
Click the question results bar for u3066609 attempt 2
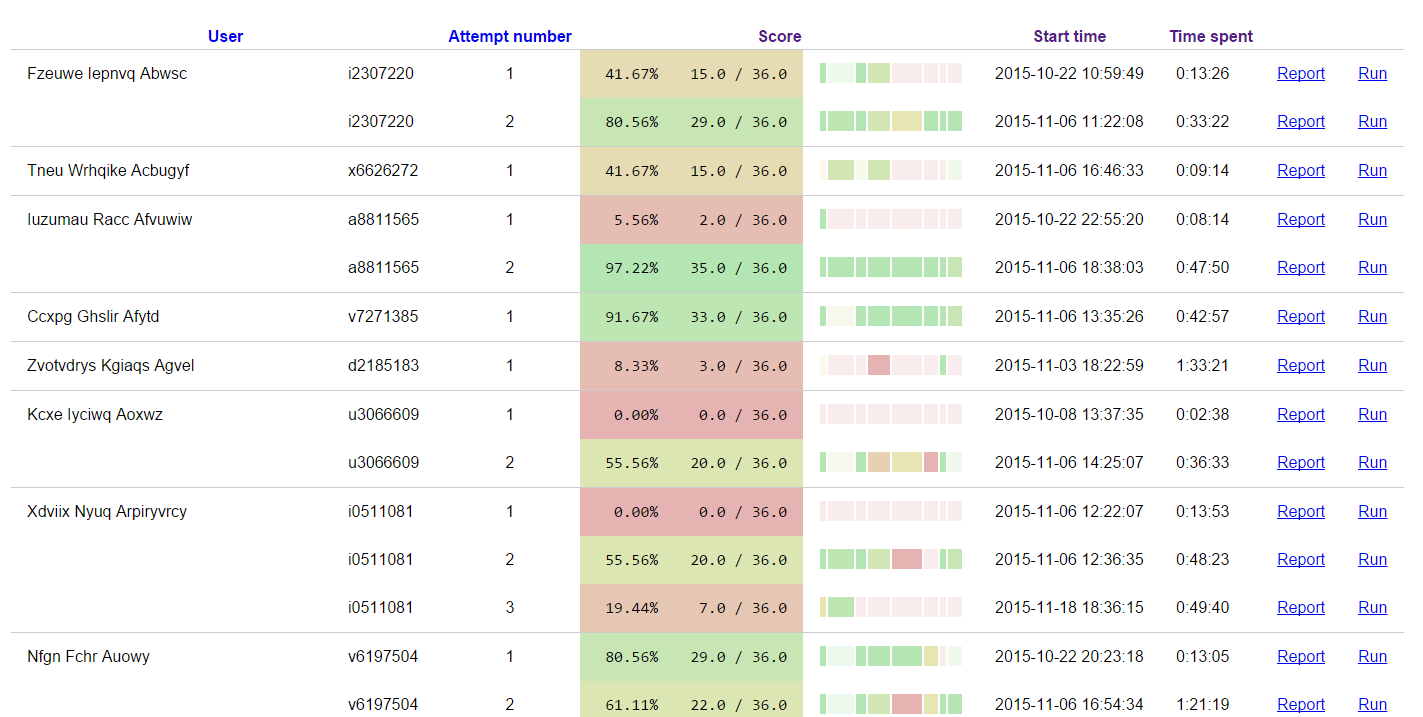coord(891,463)
